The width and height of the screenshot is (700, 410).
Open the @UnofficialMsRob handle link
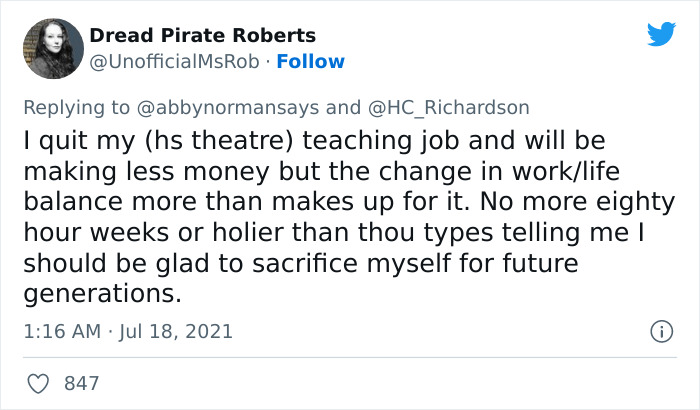click(176, 61)
